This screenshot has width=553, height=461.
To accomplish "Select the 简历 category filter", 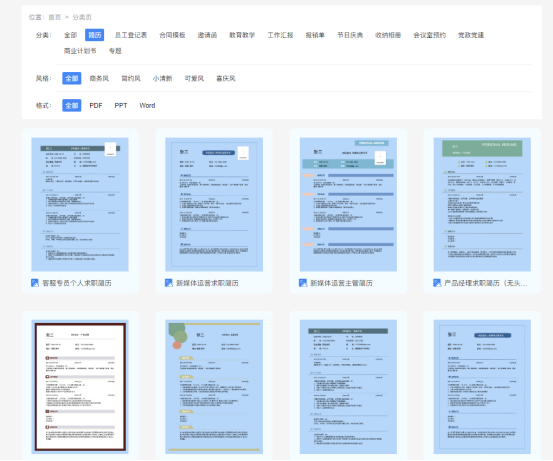I will [x=95, y=35].
